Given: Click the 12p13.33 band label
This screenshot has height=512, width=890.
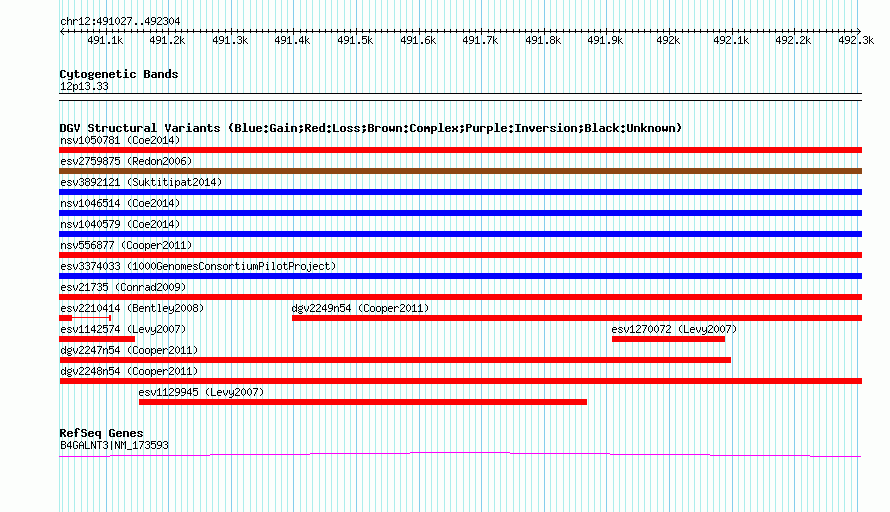Looking at the screenshot, I should 84,86.
